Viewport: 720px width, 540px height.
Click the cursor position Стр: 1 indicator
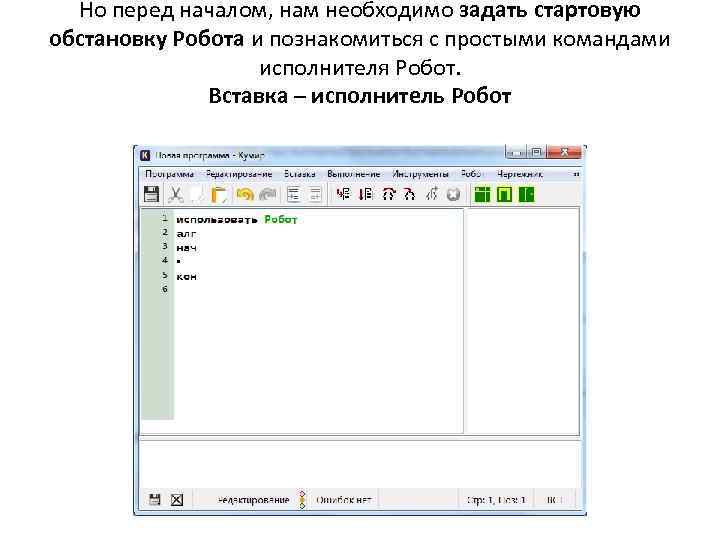tap(496, 500)
